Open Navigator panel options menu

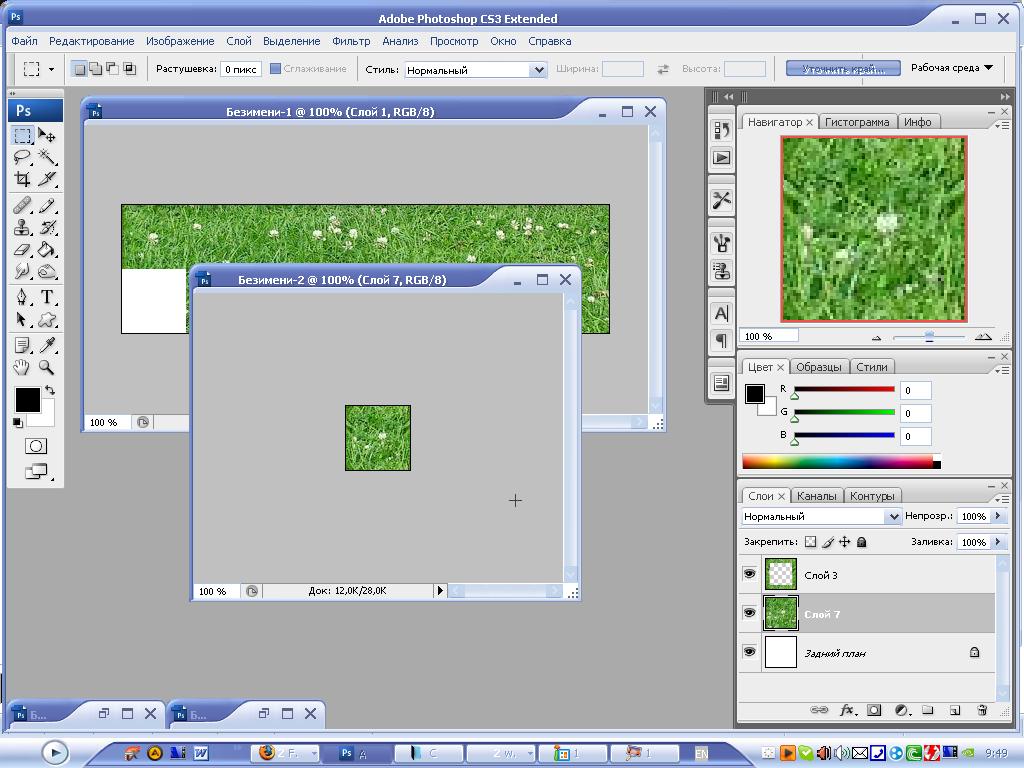click(x=1002, y=125)
